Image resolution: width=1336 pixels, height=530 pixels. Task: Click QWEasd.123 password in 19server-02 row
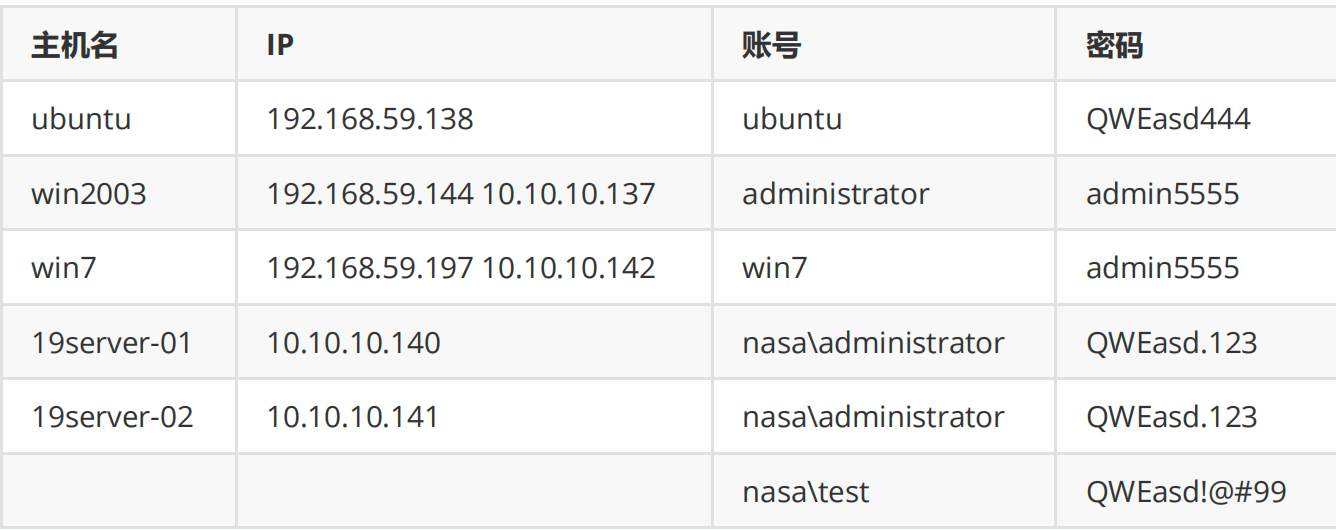coord(1171,417)
